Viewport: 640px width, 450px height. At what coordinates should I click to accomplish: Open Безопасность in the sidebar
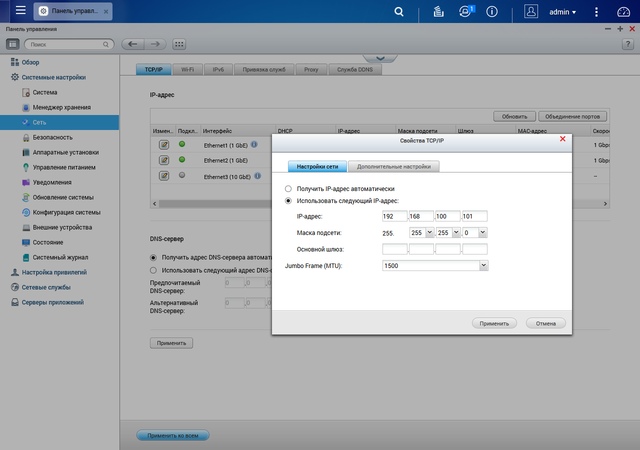coord(52,137)
